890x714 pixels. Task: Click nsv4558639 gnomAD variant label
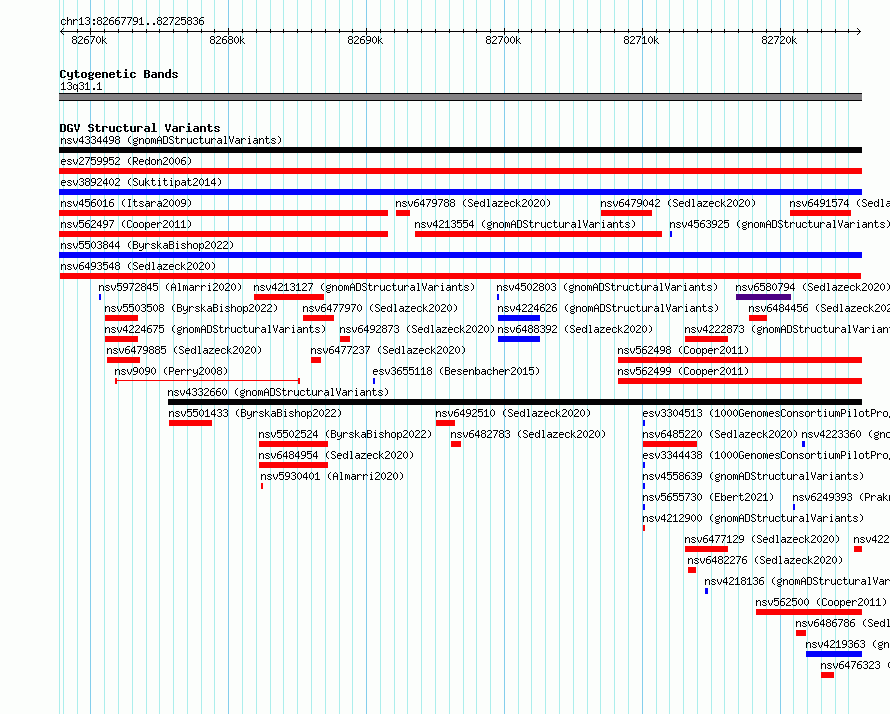[x=753, y=476]
